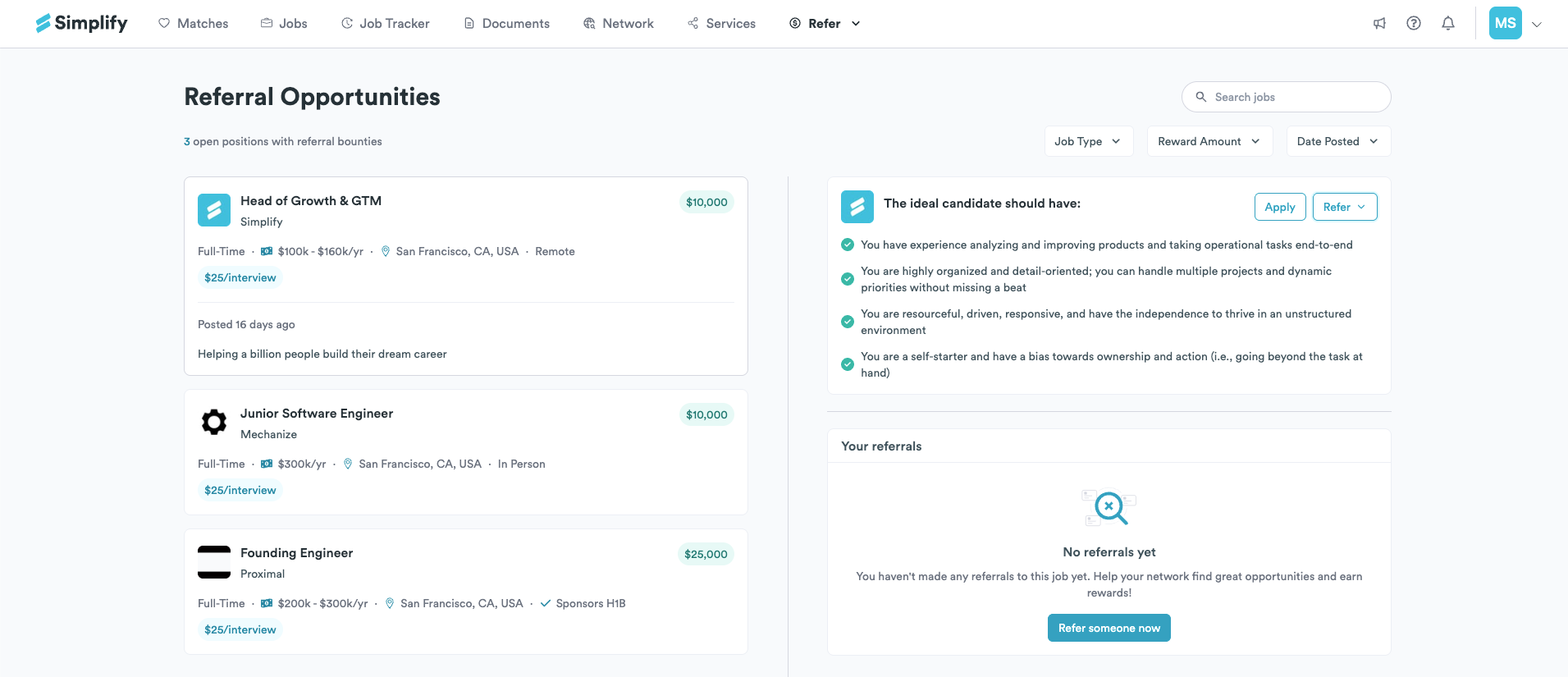The width and height of the screenshot is (1568, 677).
Task: Click the green check beside 'experience analyzing' requirement
Action: [848, 245]
